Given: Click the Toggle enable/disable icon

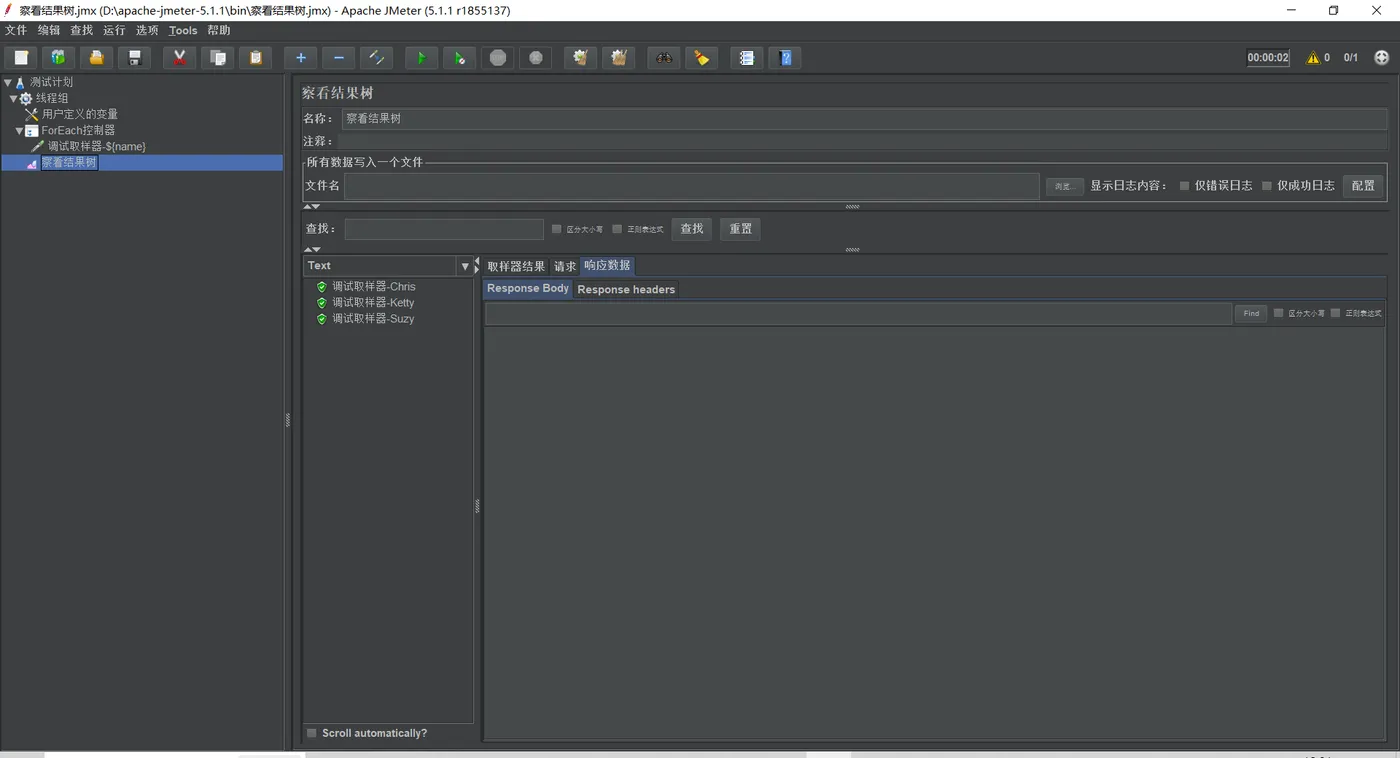Looking at the screenshot, I should (x=376, y=58).
